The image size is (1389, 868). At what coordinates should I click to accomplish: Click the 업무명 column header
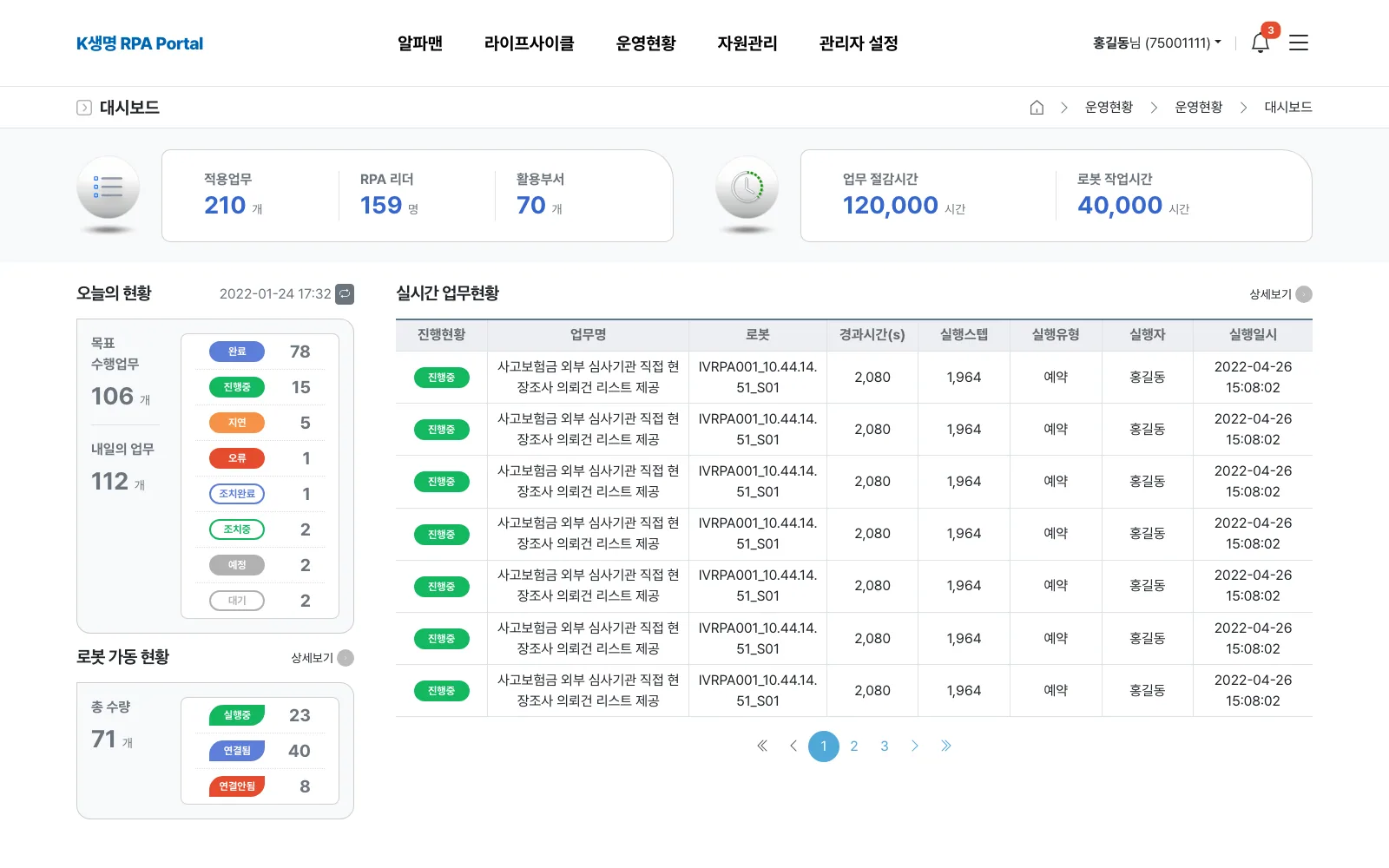click(x=588, y=335)
